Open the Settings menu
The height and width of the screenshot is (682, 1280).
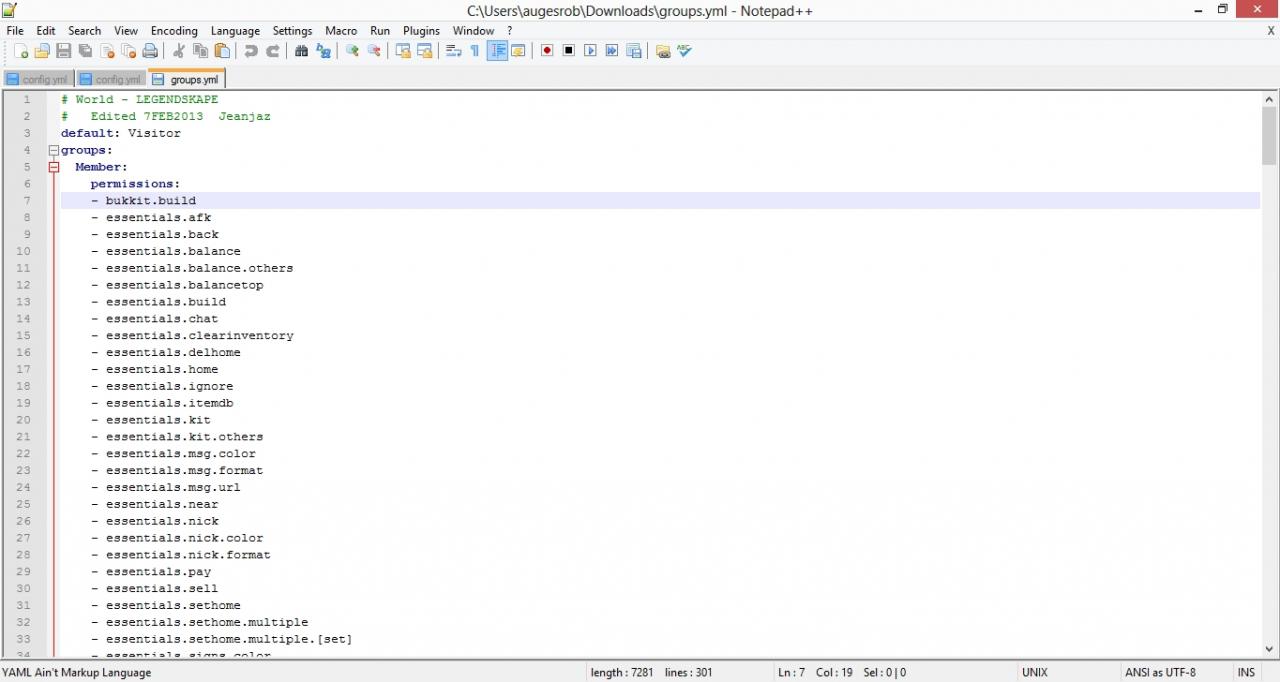[292, 31]
